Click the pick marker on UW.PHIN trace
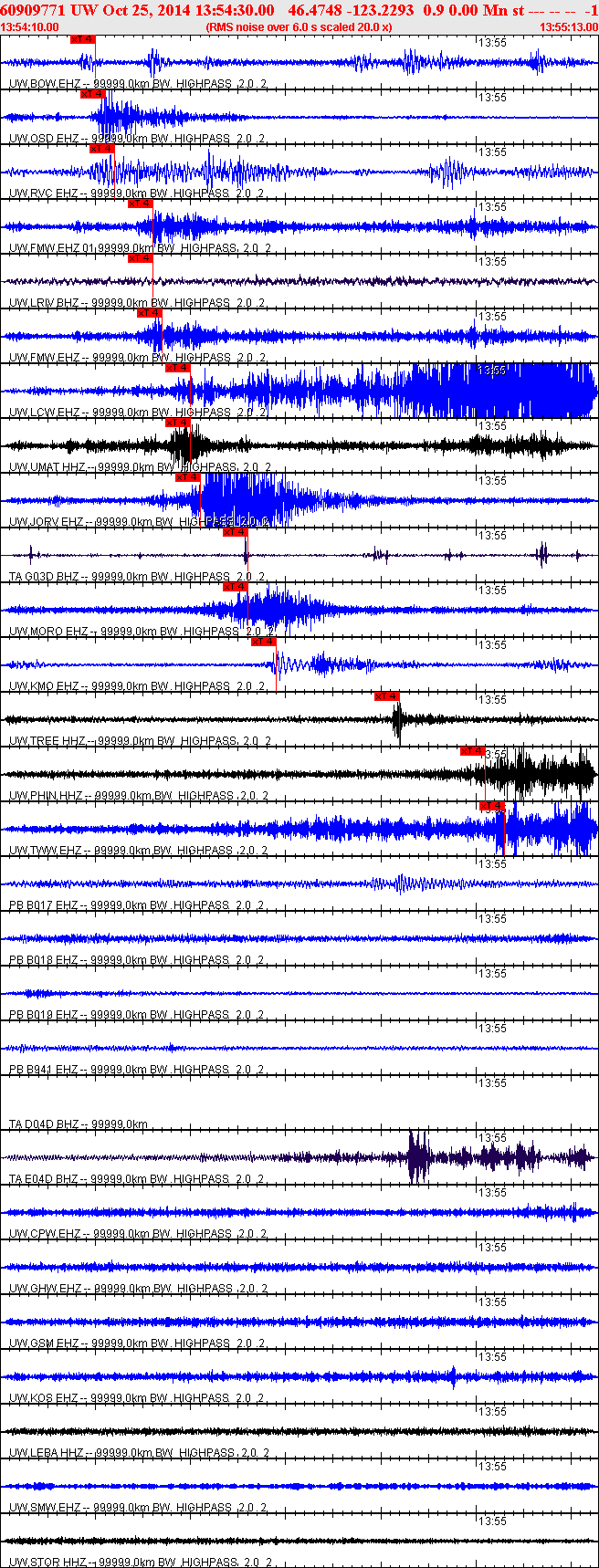The image size is (599, 1568). [472, 750]
